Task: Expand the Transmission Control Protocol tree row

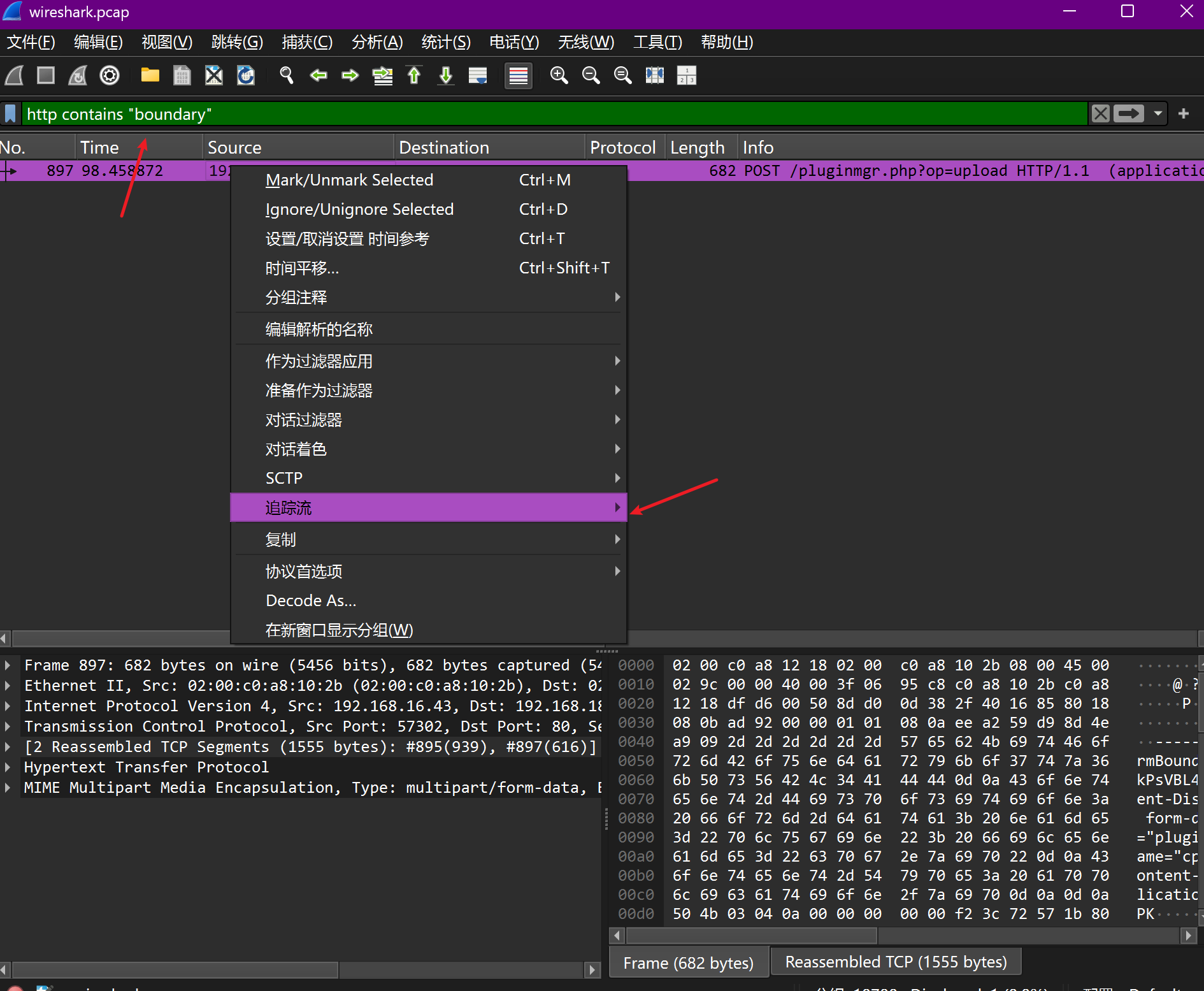Action: click(x=8, y=727)
